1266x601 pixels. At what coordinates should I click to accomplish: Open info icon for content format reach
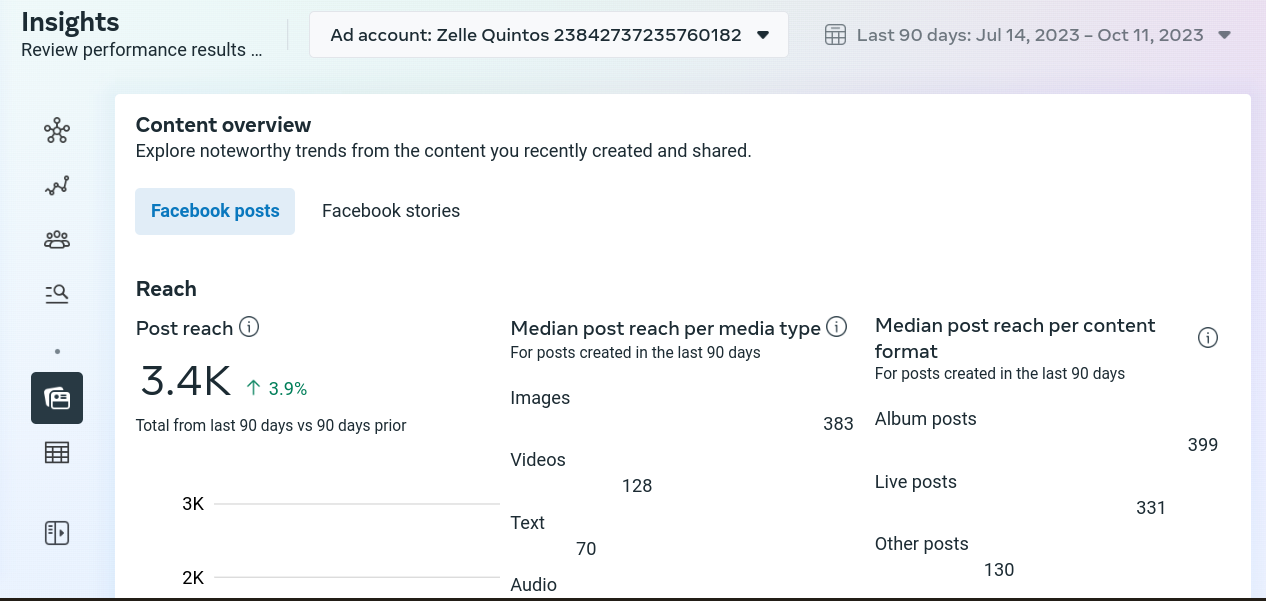pyautogui.click(x=1208, y=338)
